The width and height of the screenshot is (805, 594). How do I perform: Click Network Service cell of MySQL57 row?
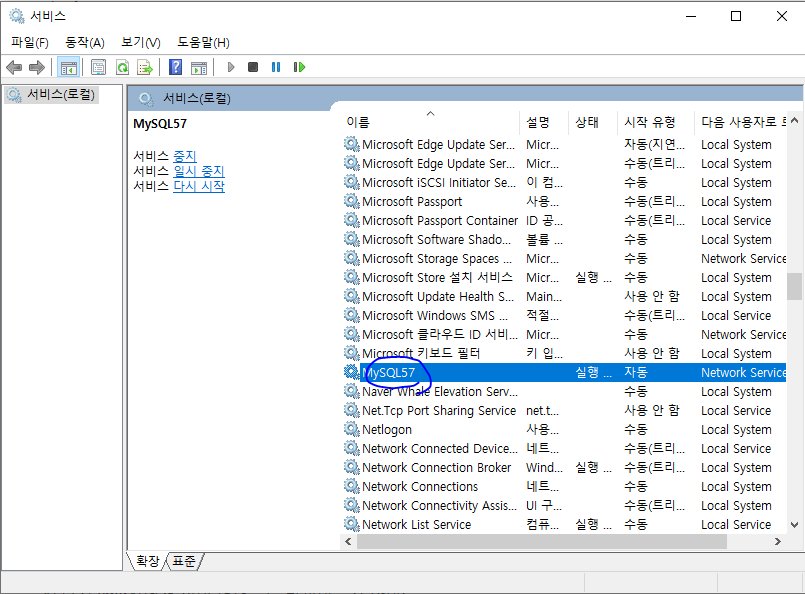[743, 372]
